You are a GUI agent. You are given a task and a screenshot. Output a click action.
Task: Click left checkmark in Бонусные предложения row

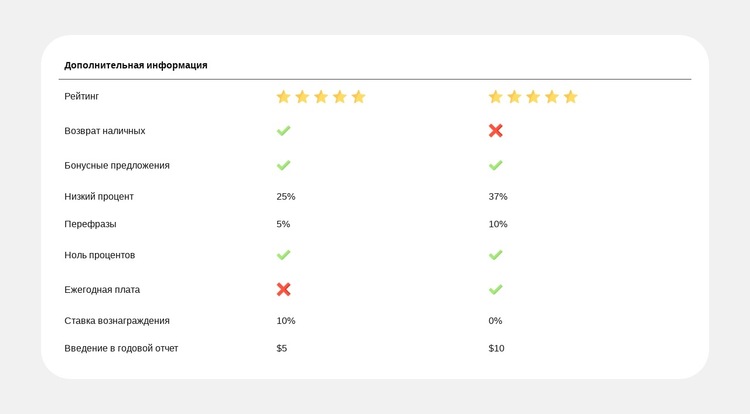click(x=283, y=165)
